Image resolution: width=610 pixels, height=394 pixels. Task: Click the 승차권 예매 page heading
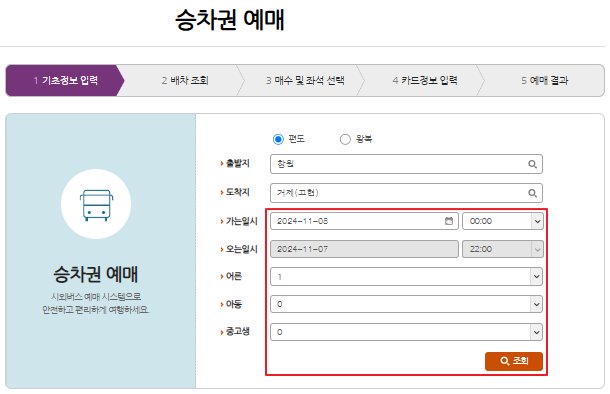[230, 20]
